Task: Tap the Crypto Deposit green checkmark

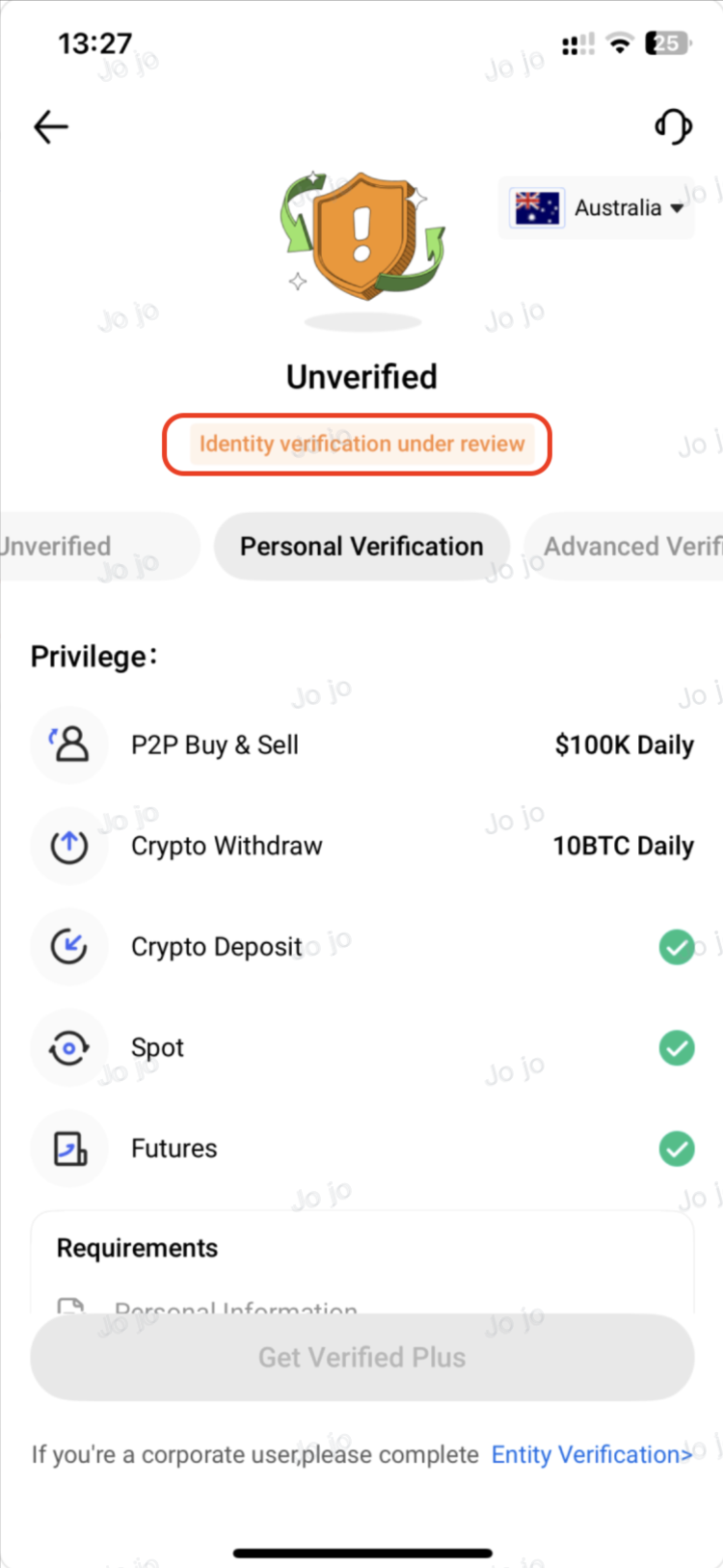Action: pos(677,947)
